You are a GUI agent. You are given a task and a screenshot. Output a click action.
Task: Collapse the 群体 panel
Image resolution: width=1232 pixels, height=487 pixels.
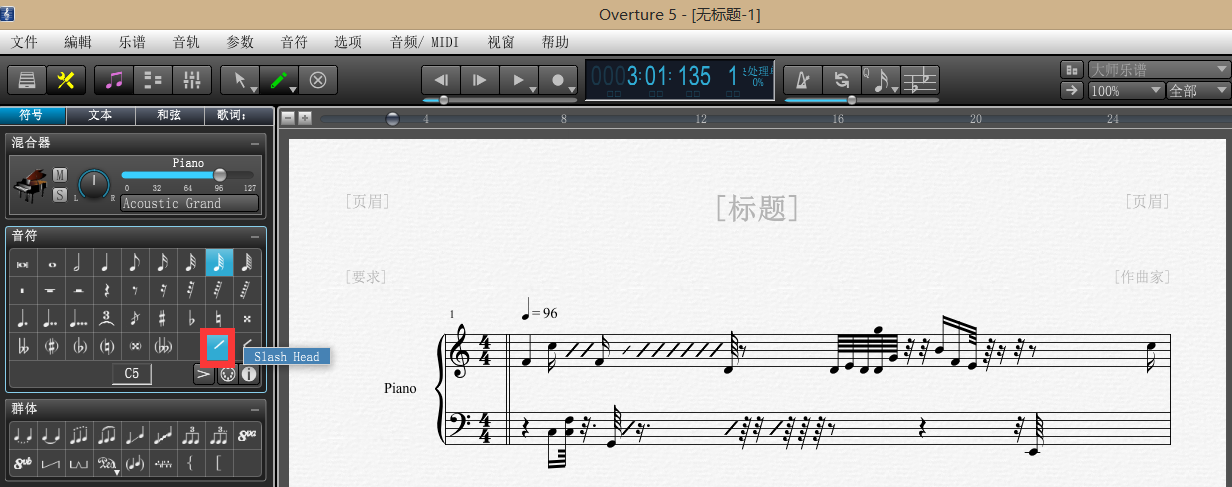[255, 409]
